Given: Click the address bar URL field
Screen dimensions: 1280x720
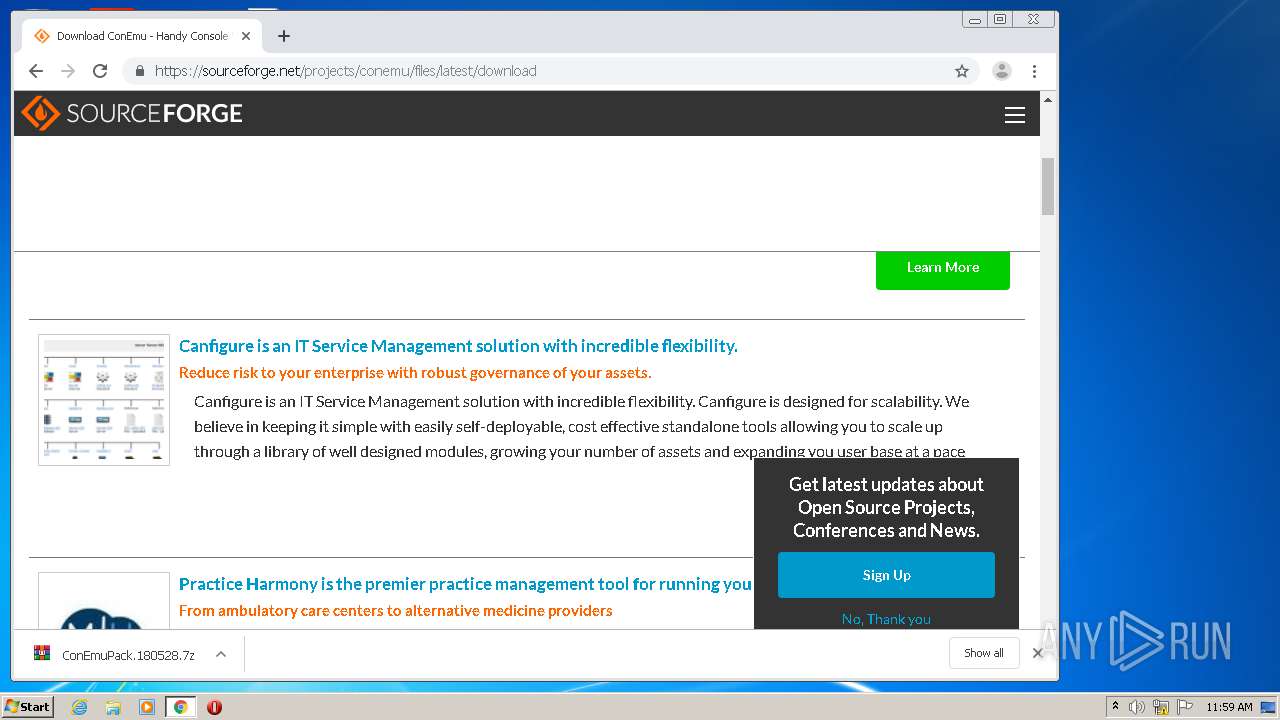Looking at the screenshot, I should coord(550,71).
